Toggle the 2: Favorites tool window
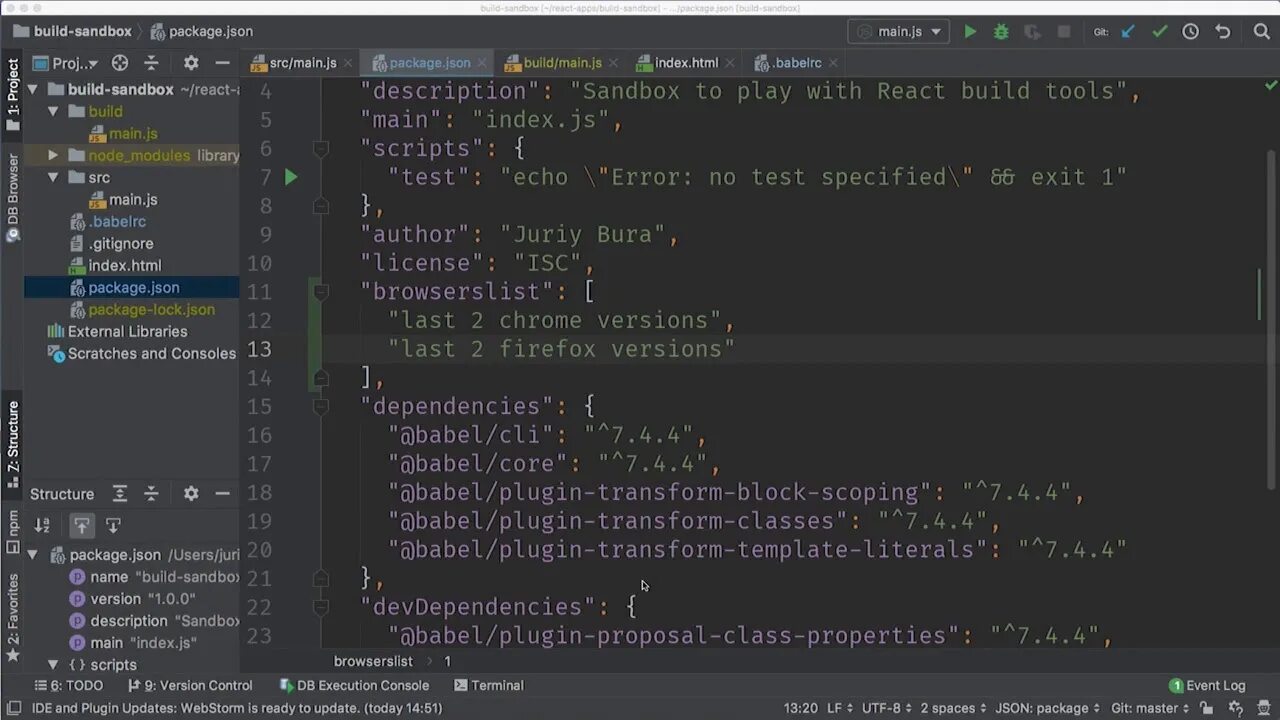This screenshot has width=1280, height=720. point(13,617)
